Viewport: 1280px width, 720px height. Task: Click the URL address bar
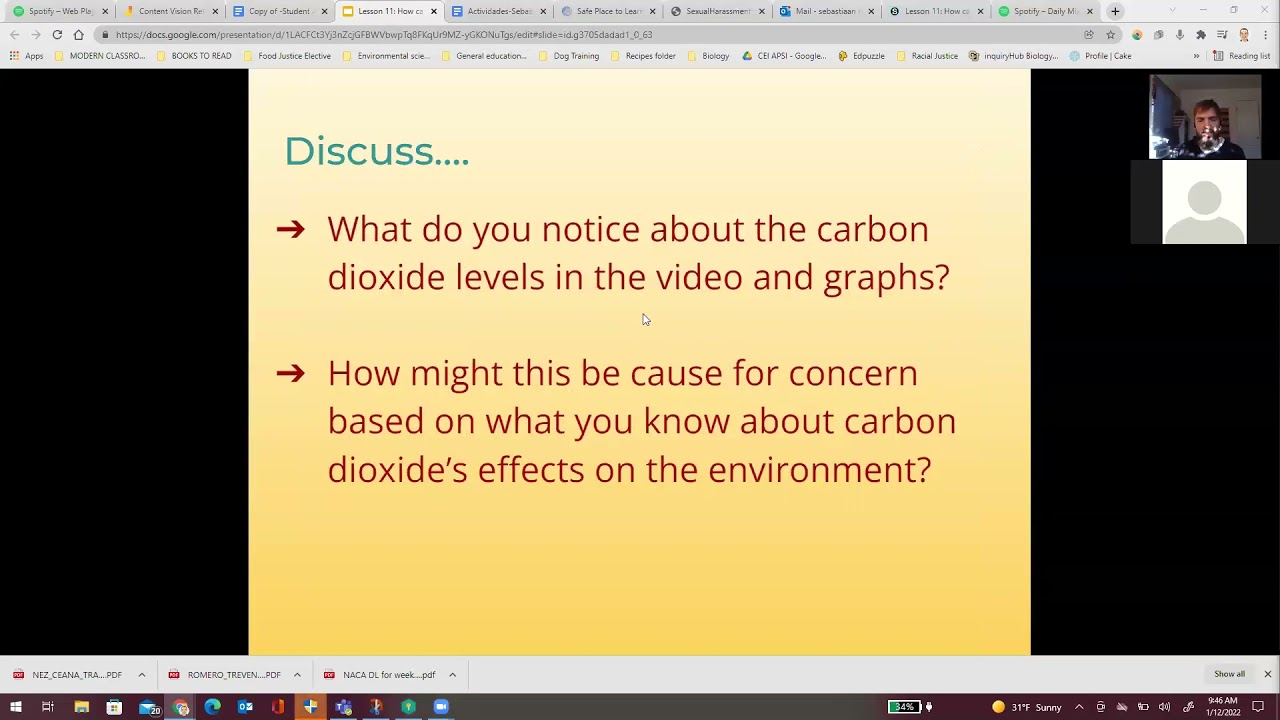[x=590, y=34]
